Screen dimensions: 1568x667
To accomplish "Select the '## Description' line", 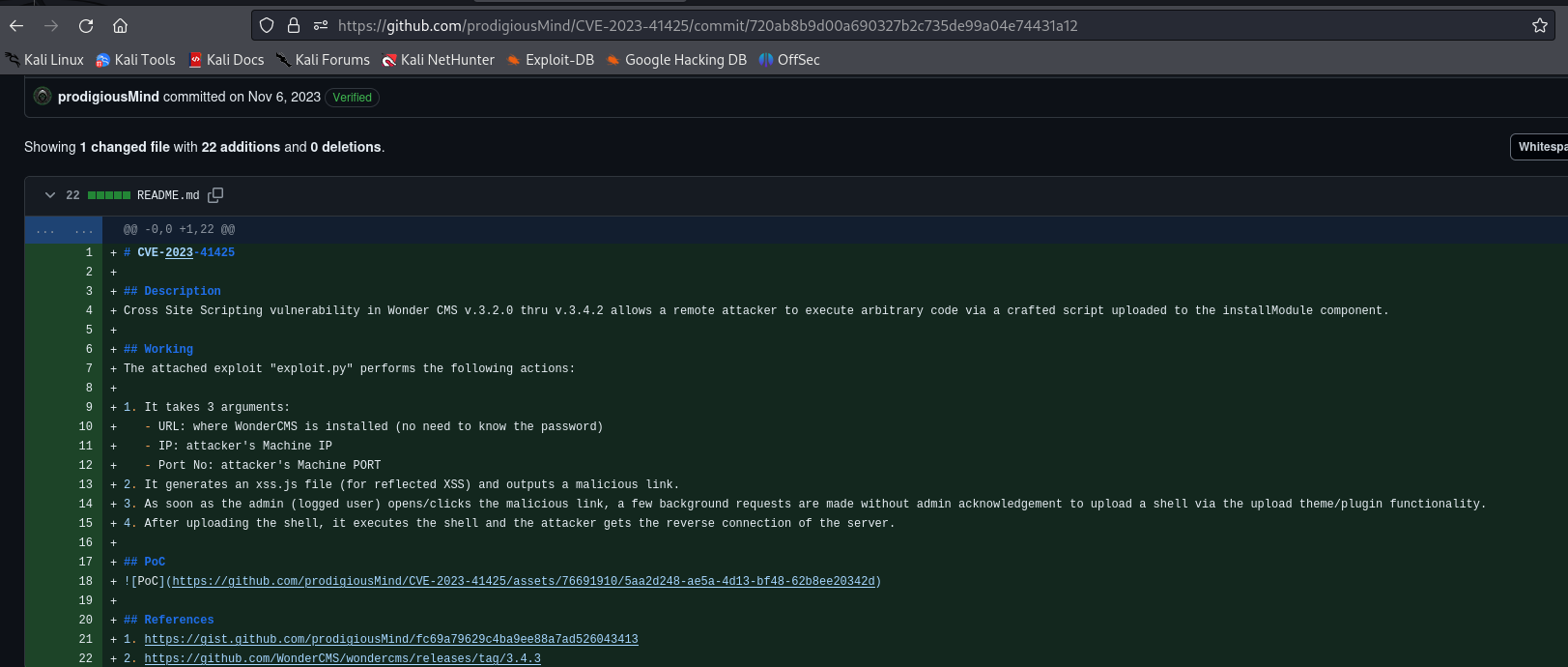I will pyautogui.click(x=172, y=291).
